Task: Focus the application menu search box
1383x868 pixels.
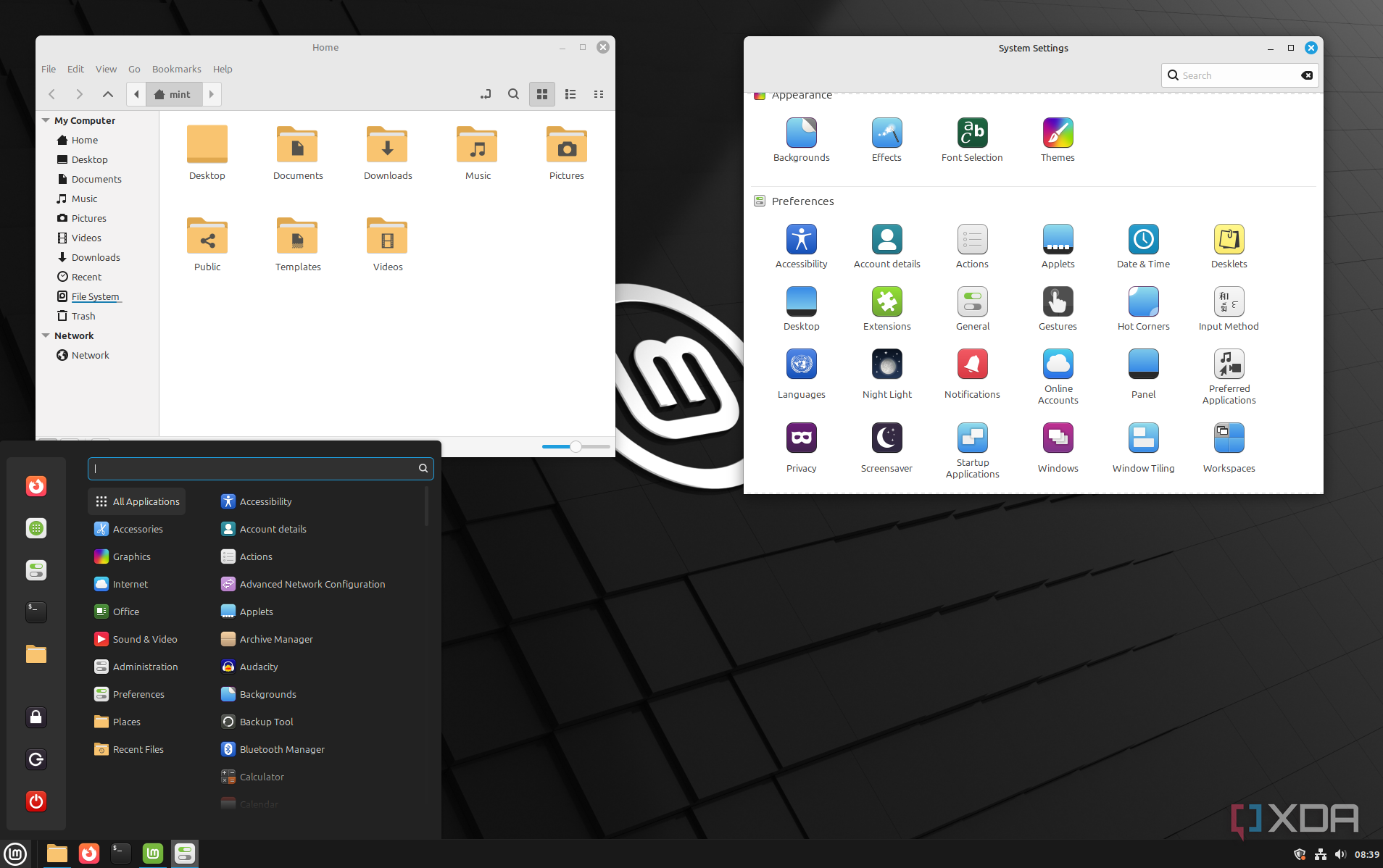Action: [260, 468]
